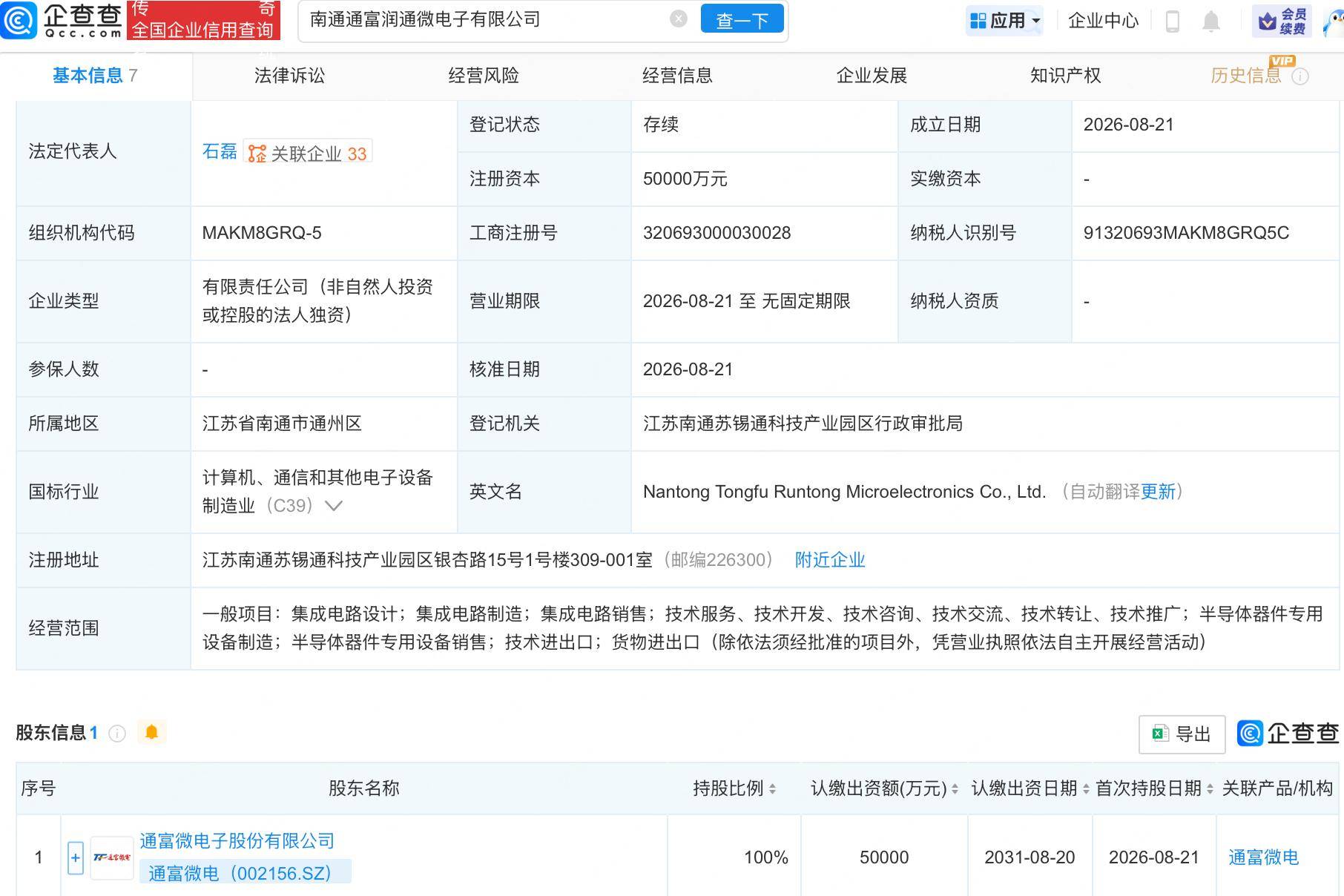Select 经营范围 description text
Screen dimensions: 1344x896
click(762, 628)
